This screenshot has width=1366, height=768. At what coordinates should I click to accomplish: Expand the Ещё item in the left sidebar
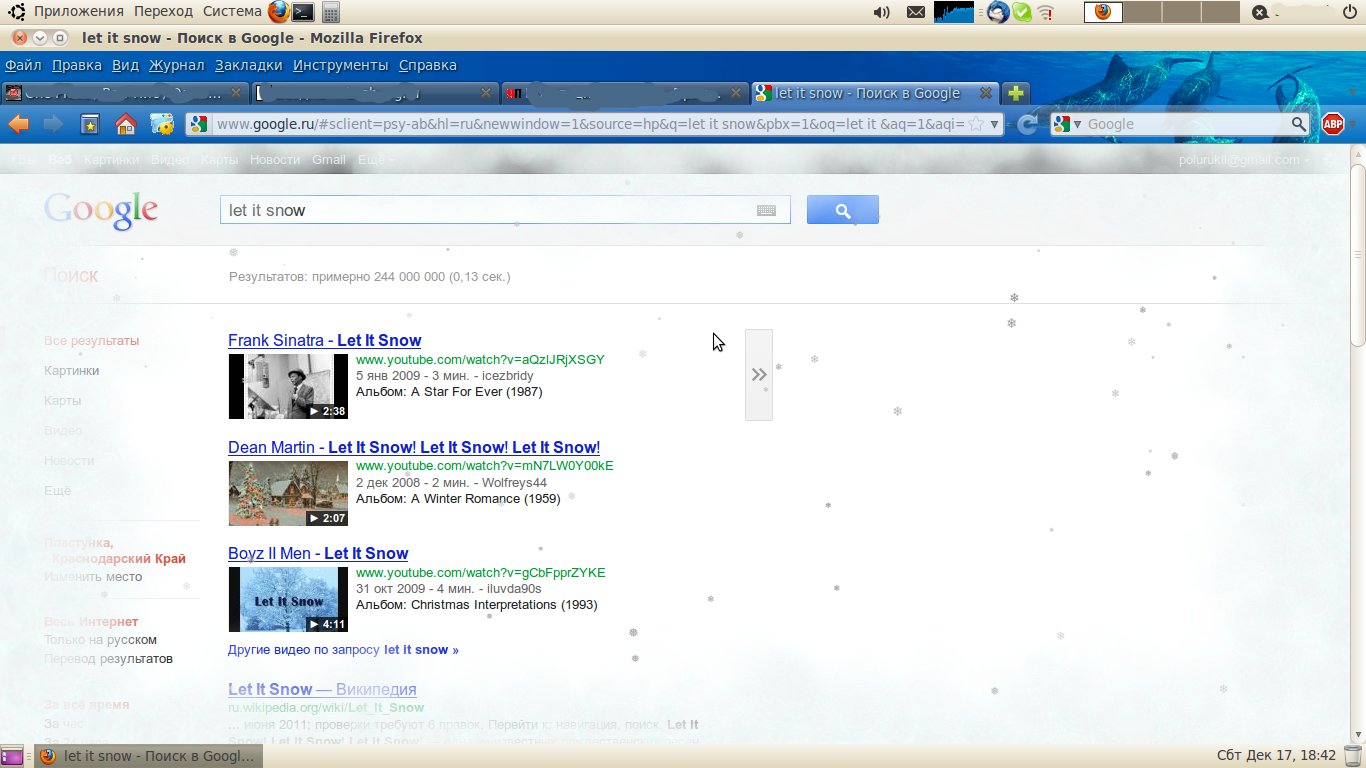pos(58,491)
